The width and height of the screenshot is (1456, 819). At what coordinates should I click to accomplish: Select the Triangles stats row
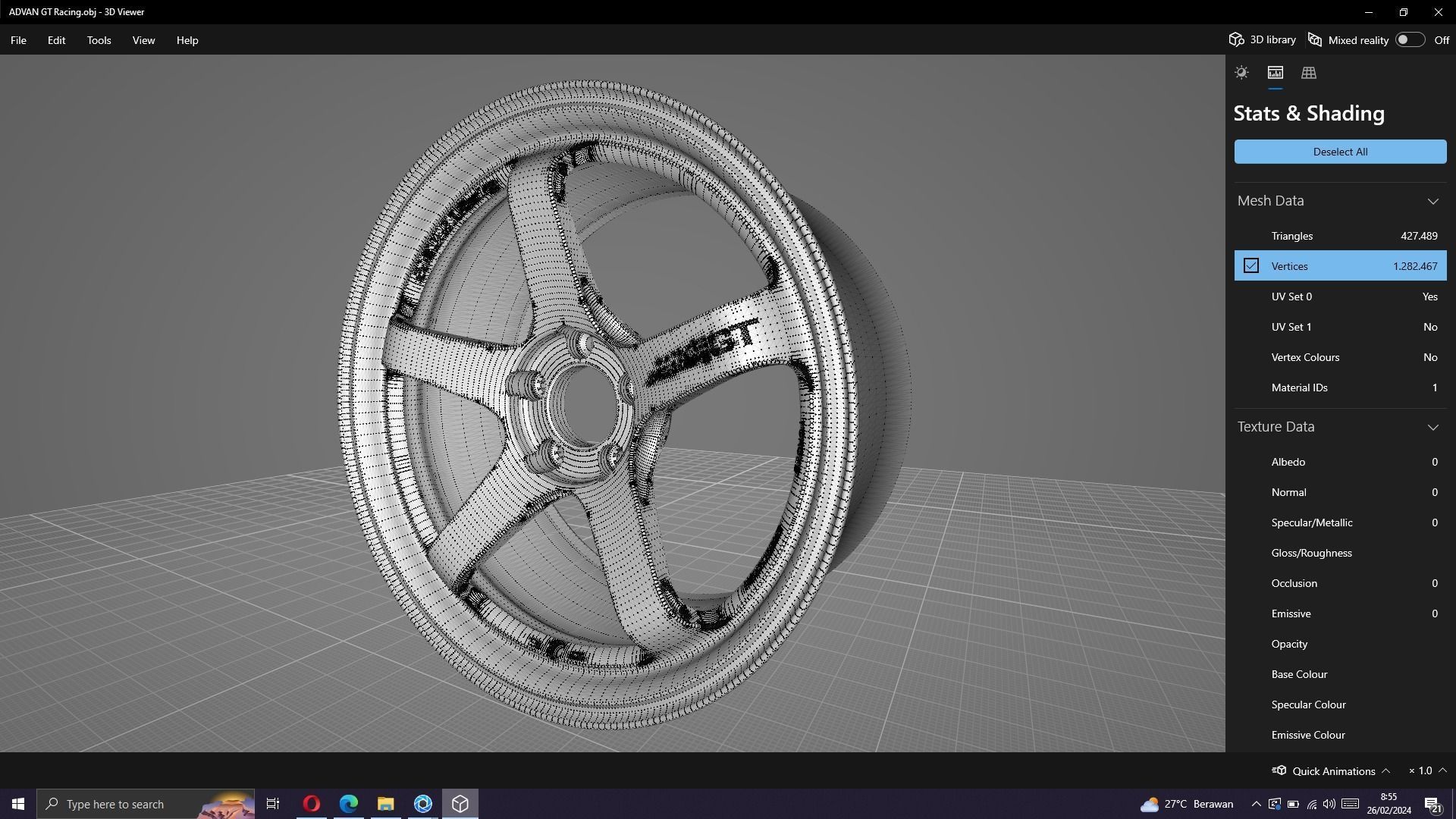pos(1340,236)
